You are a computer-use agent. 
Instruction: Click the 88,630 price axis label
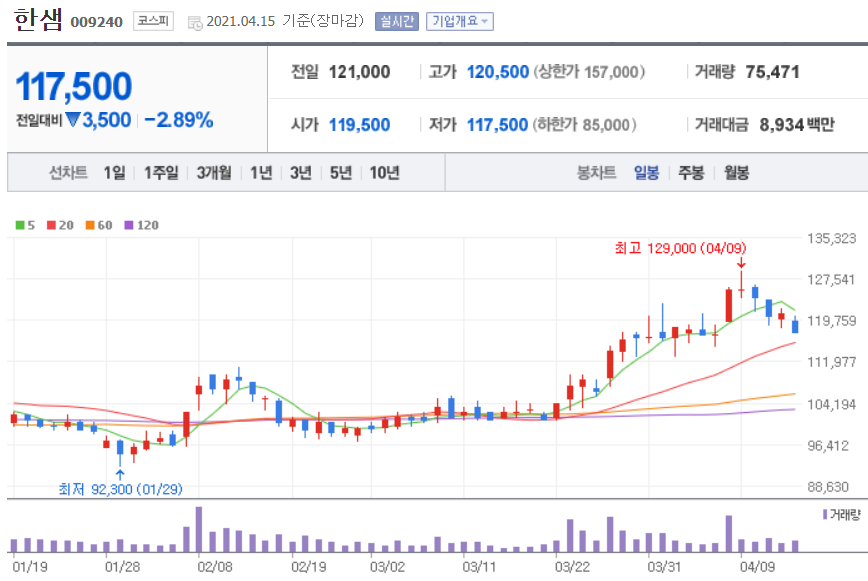click(828, 487)
